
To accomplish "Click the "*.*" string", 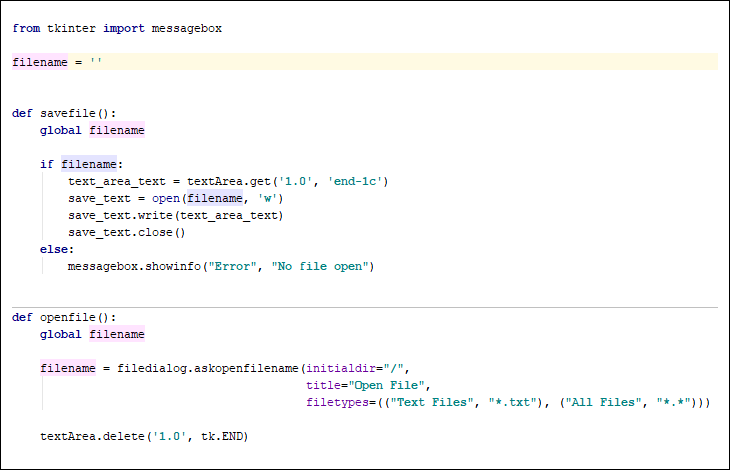I will pyautogui.click(x=674, y=402).
